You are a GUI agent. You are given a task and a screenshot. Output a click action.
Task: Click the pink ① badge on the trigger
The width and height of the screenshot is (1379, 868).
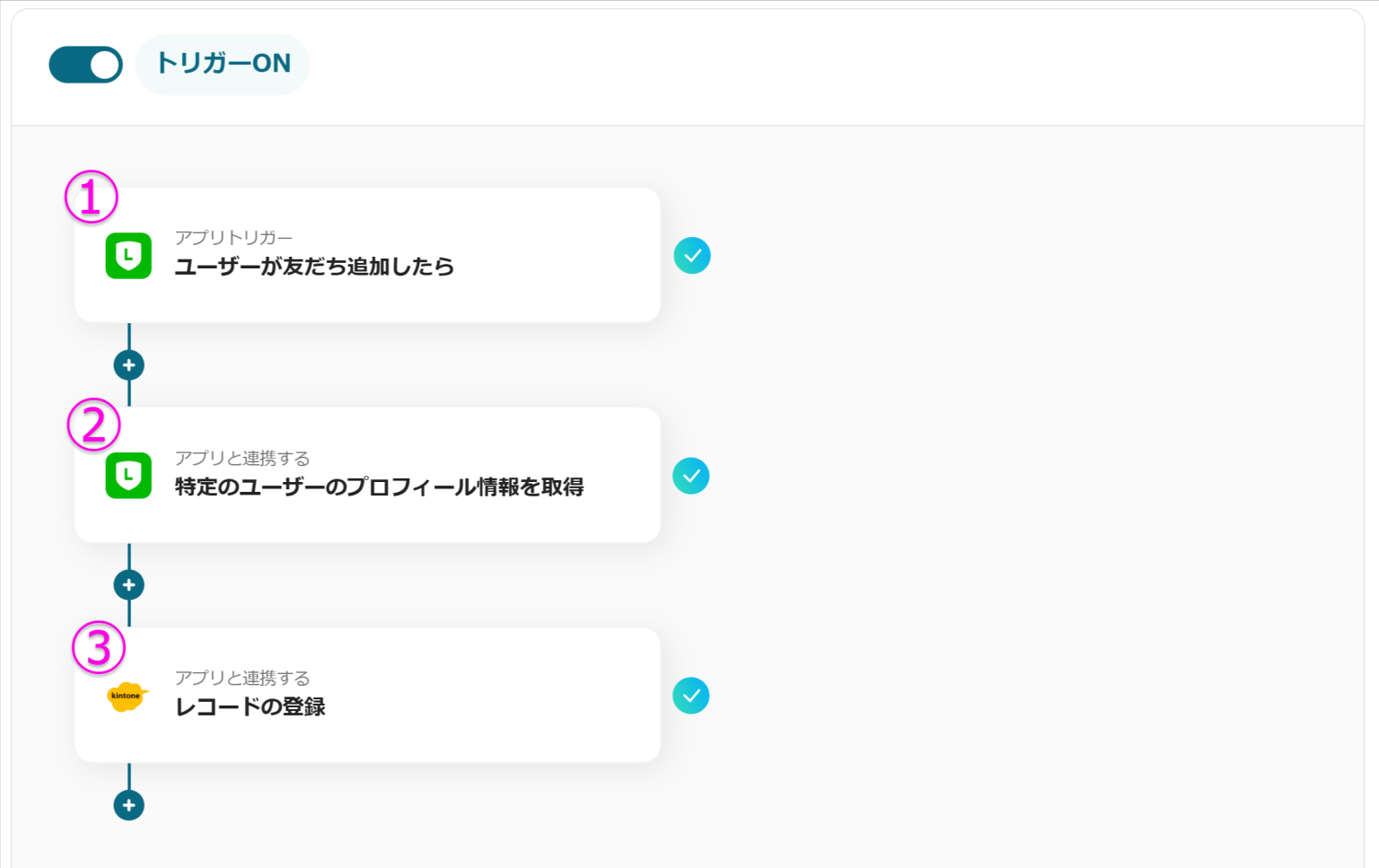pyautogui.click(x=92, y=197)
